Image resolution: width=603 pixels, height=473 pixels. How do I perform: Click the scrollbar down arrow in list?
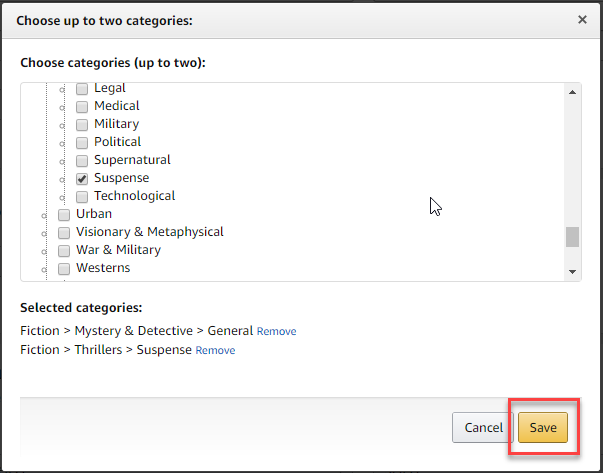pos(572,271)
